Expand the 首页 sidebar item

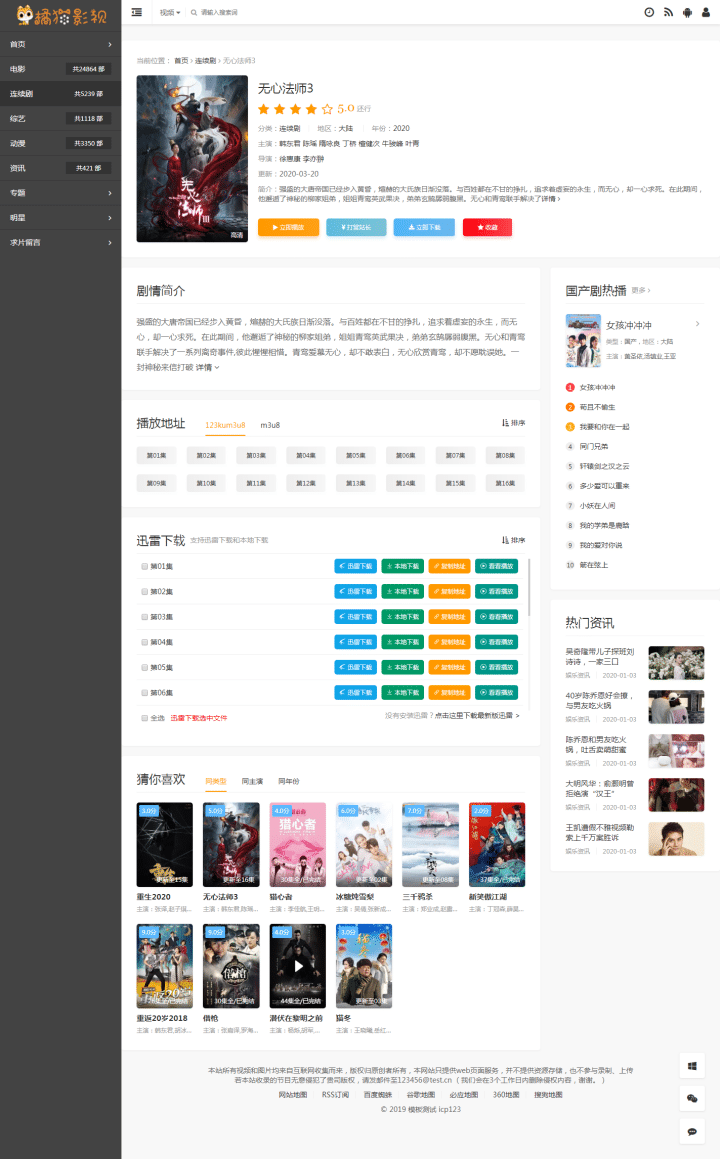pyautogui.click(x=61, y=44)
